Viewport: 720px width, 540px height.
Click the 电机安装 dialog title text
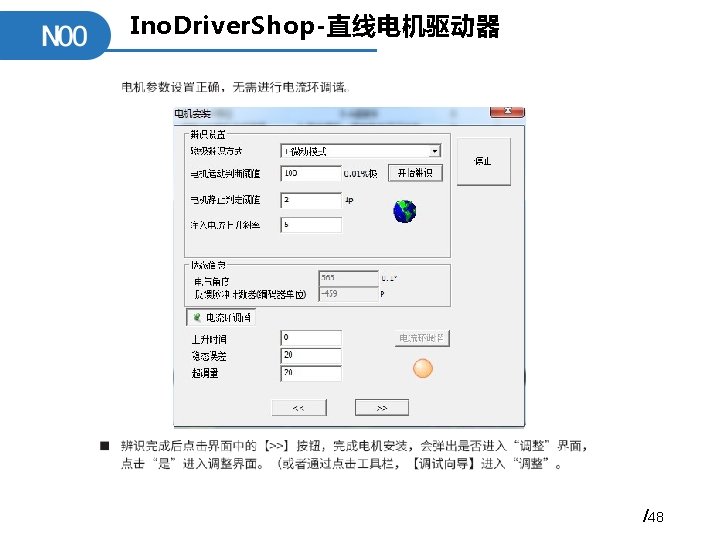(x=192, y=113)
